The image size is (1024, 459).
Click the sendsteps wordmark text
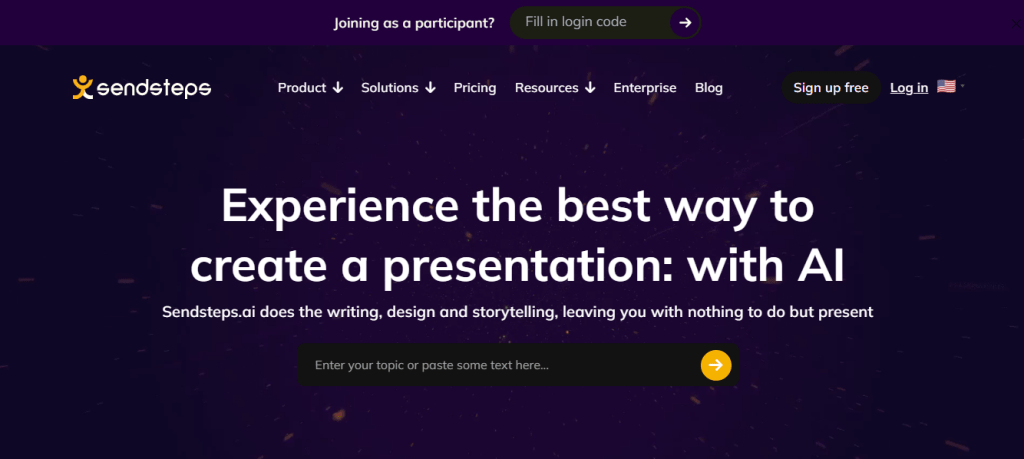tap(154, 88)
